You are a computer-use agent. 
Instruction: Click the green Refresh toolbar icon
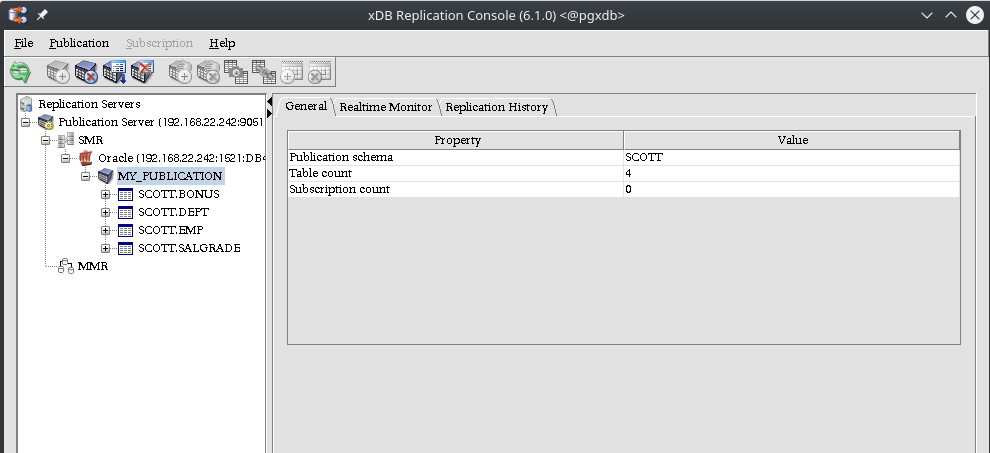(x=21, y=72)
